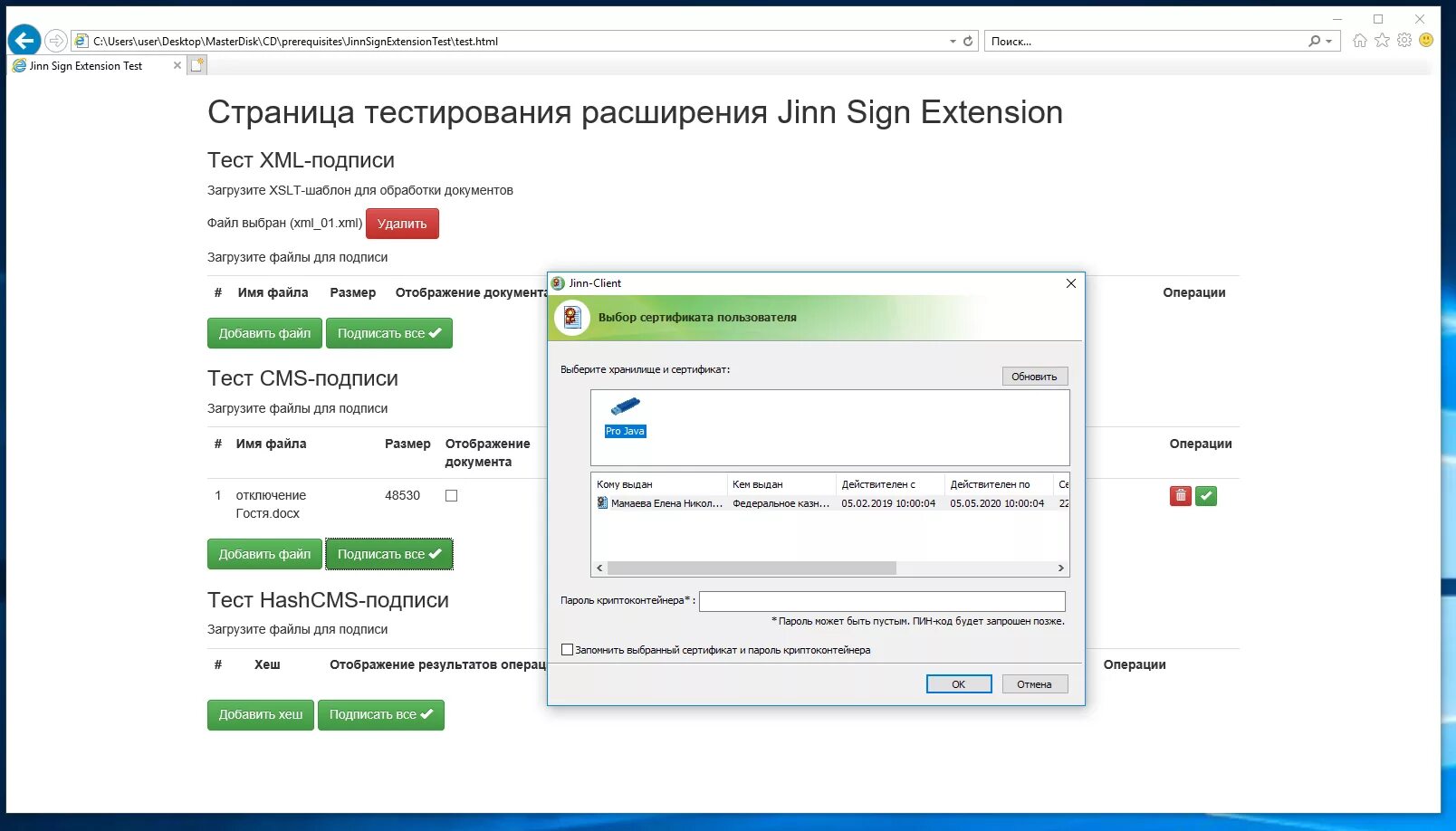The height and width of the screenshot is (831, 1456).
Task: Click the certificate icon in dialog header
Action: (571, 318)
